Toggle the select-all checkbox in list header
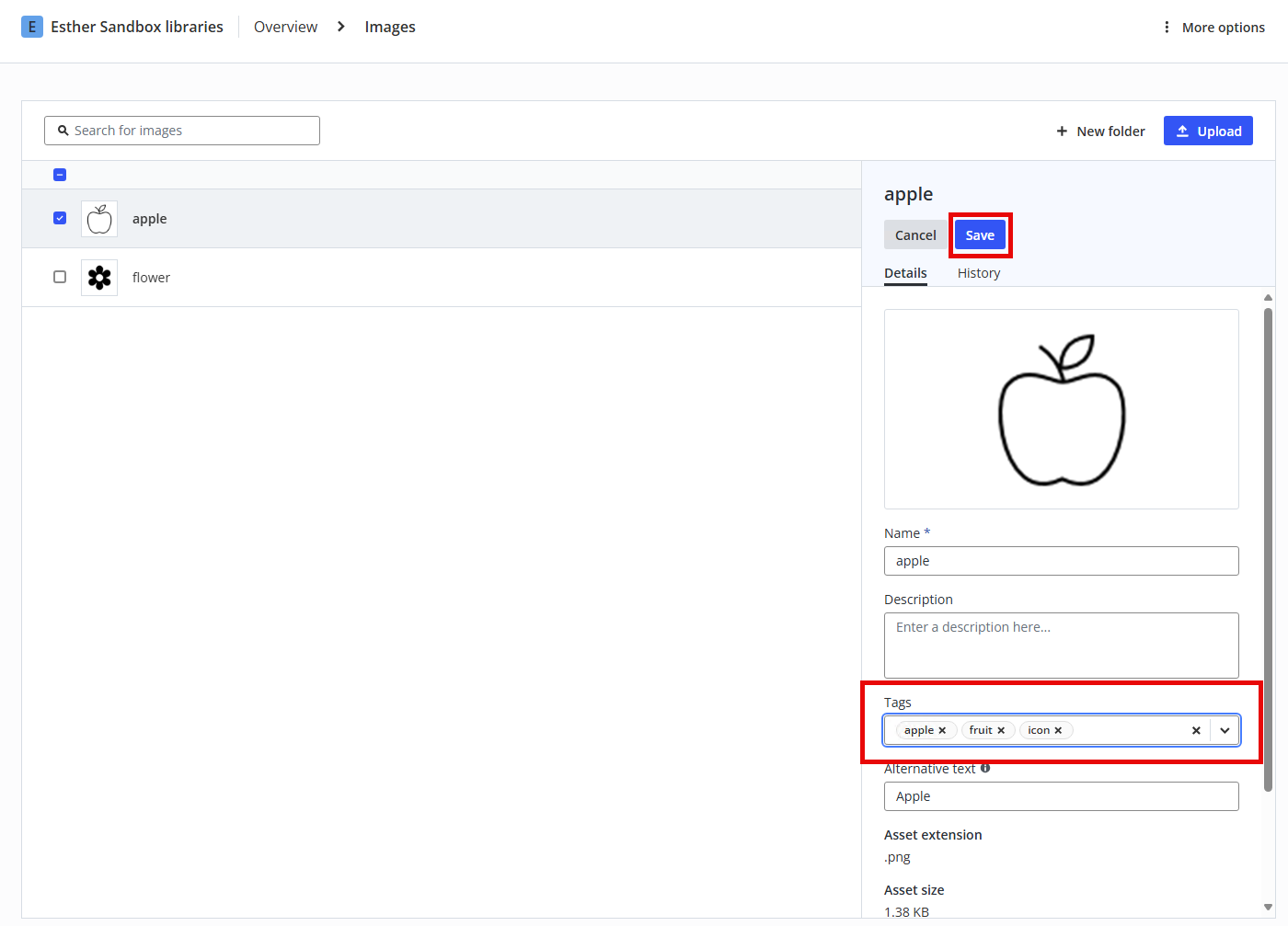 [x=60, y=175]
